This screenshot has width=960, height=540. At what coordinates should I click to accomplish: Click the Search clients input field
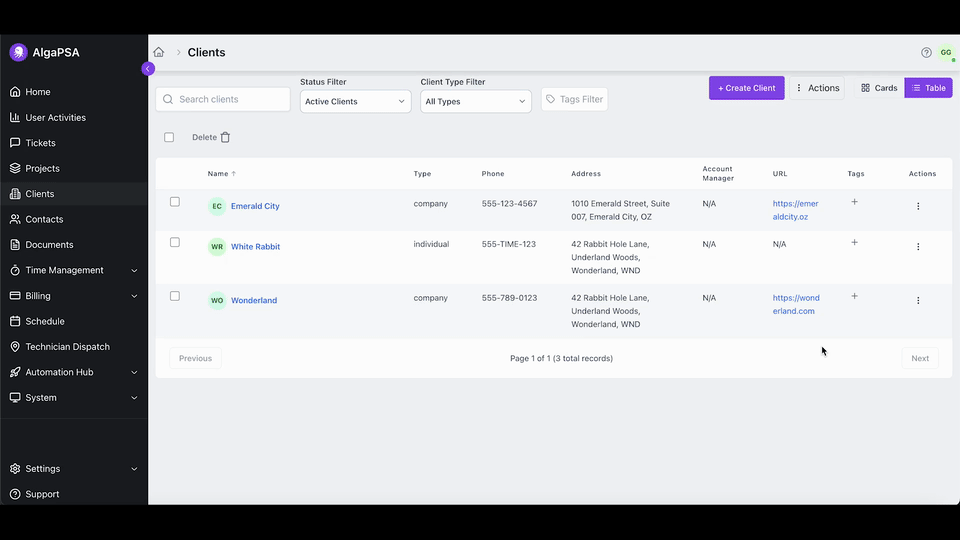pyautogui.click(x=223, y=99)
